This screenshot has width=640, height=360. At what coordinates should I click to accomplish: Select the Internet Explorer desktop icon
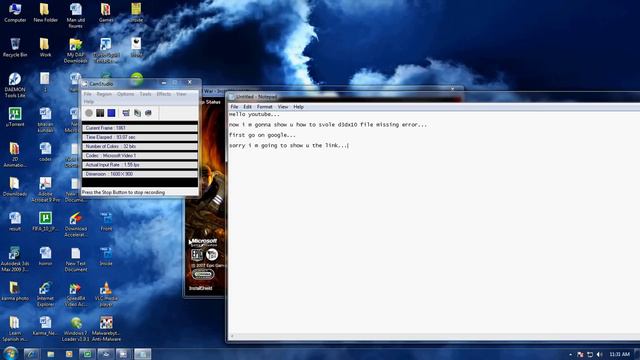point(45,294)
